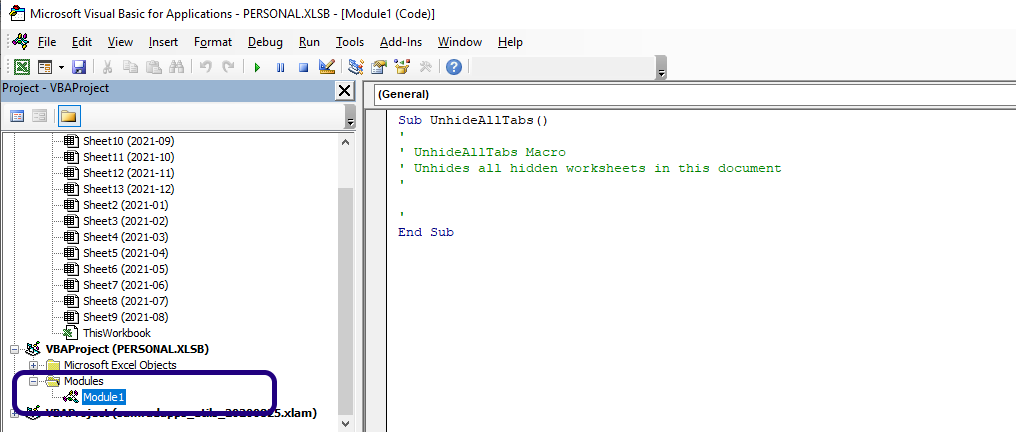The width and height of the screenshot is (1016, 432).
Task: Click the Undo arrow icon
Action: (205, 67)
